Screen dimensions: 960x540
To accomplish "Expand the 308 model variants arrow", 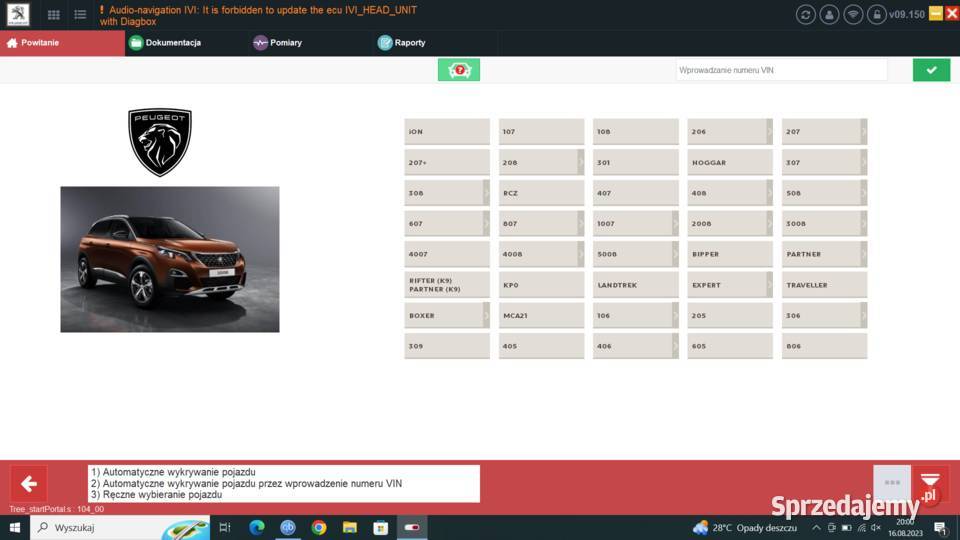I will click(x=486, y=193).
